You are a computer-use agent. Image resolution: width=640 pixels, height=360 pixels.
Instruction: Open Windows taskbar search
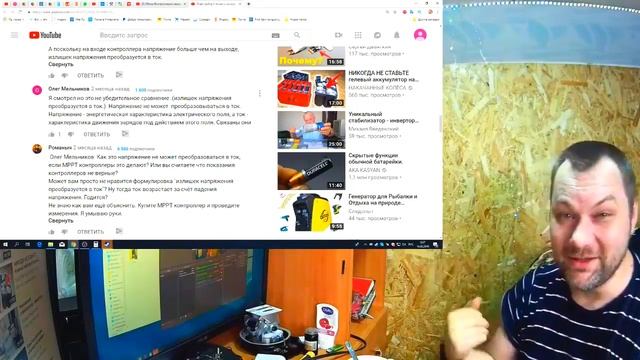pos(17,244)
